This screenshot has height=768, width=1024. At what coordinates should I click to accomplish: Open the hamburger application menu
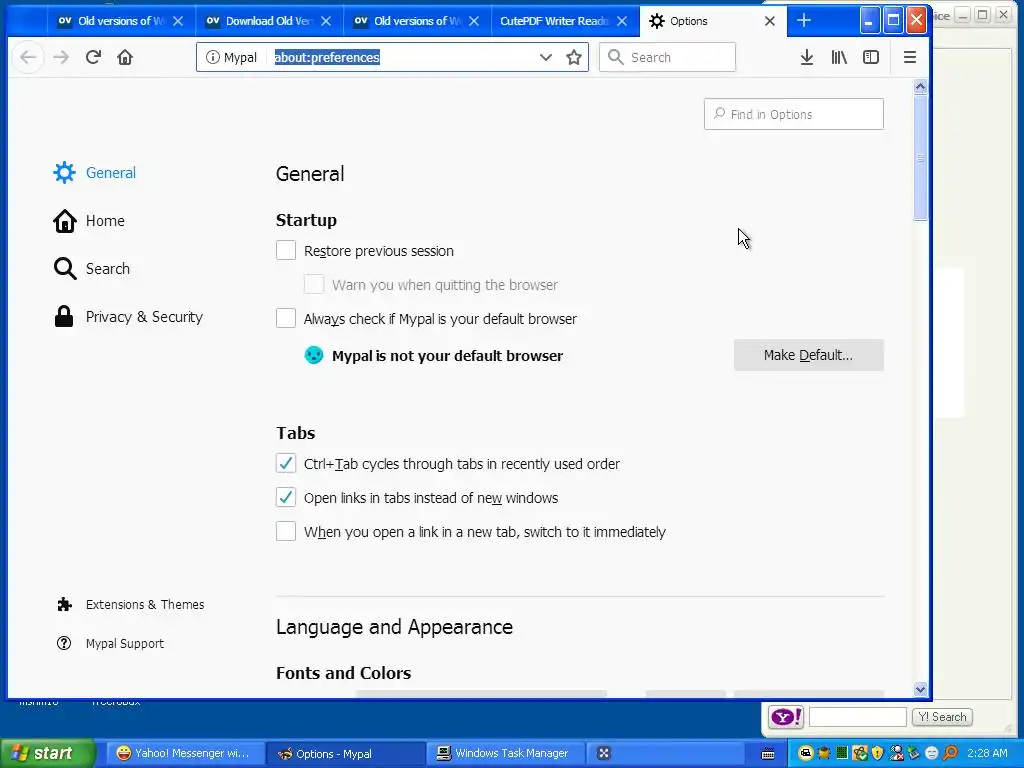pyautogui.click(x=910, y=57)
